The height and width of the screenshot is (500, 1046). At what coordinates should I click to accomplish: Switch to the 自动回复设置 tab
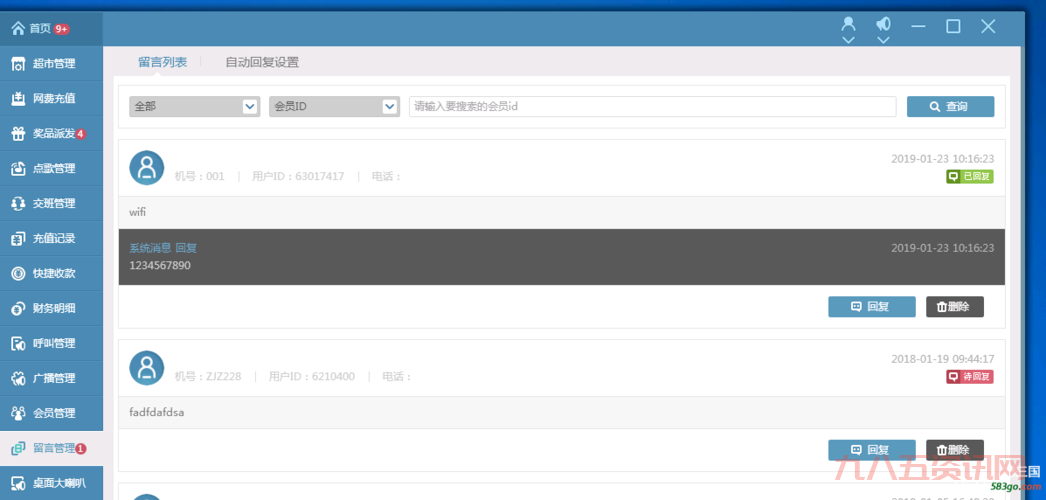click(x=262, y=62)
